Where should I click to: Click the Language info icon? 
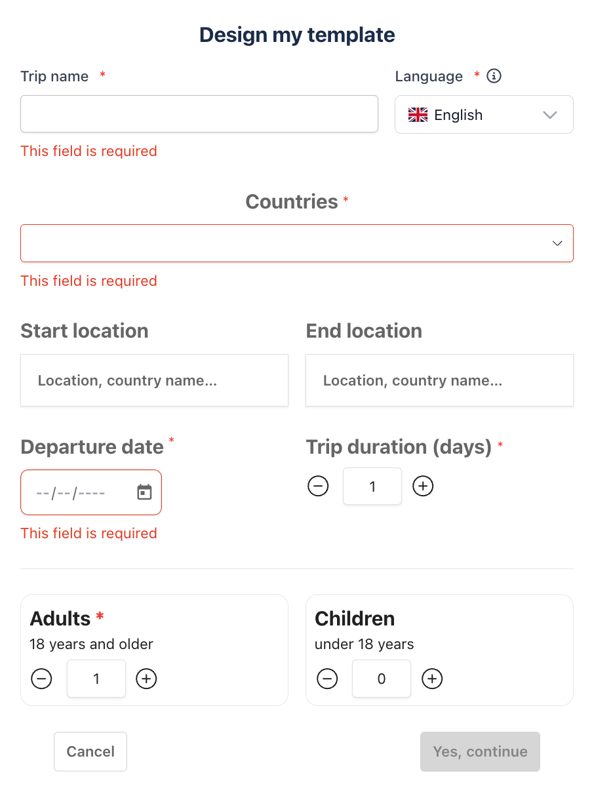(x=493, y=76)
